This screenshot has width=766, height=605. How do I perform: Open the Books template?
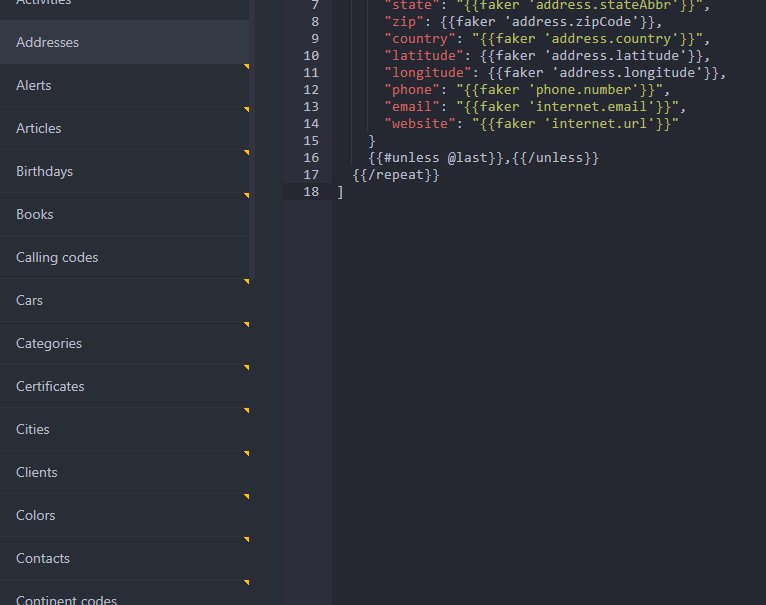click(35, 214)
